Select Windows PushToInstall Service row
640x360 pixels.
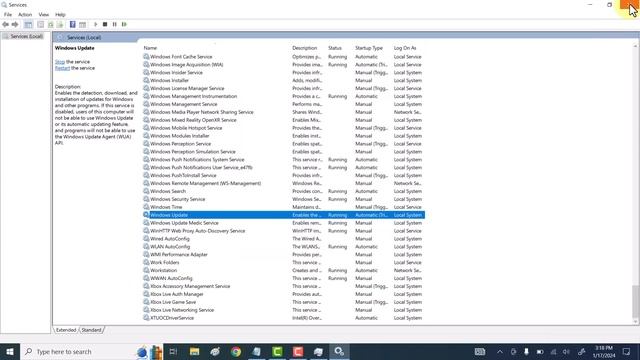284,175
